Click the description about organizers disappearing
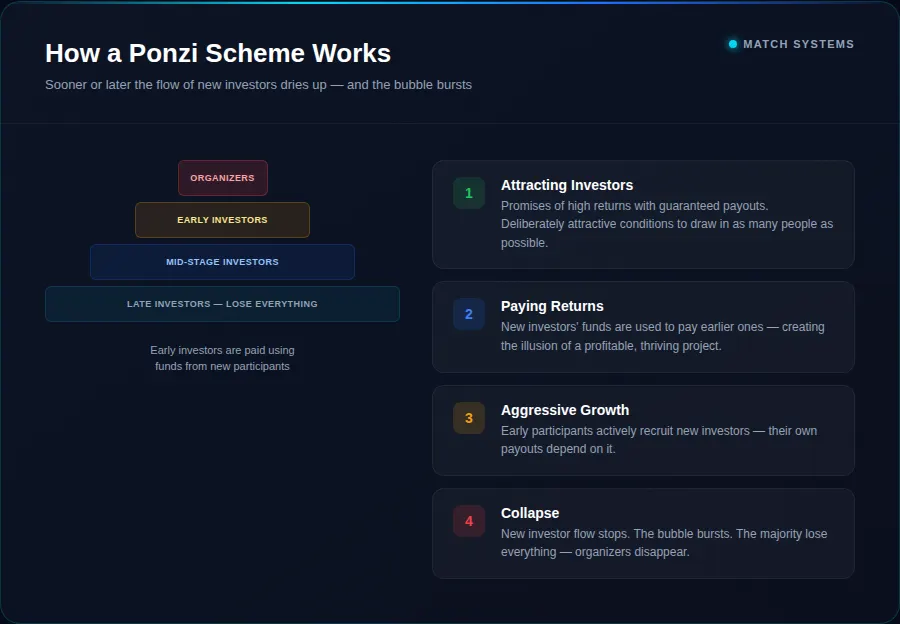 pyautogui.click(x=664, y=543)
